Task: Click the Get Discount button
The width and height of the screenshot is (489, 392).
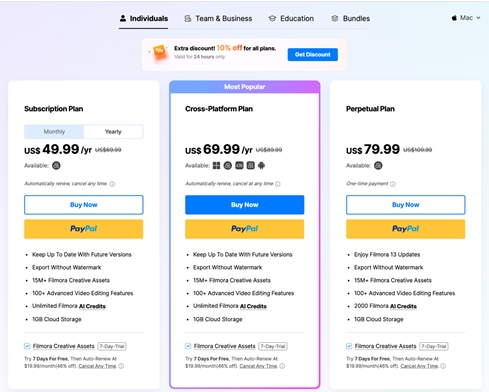Action: coord(313,54)
